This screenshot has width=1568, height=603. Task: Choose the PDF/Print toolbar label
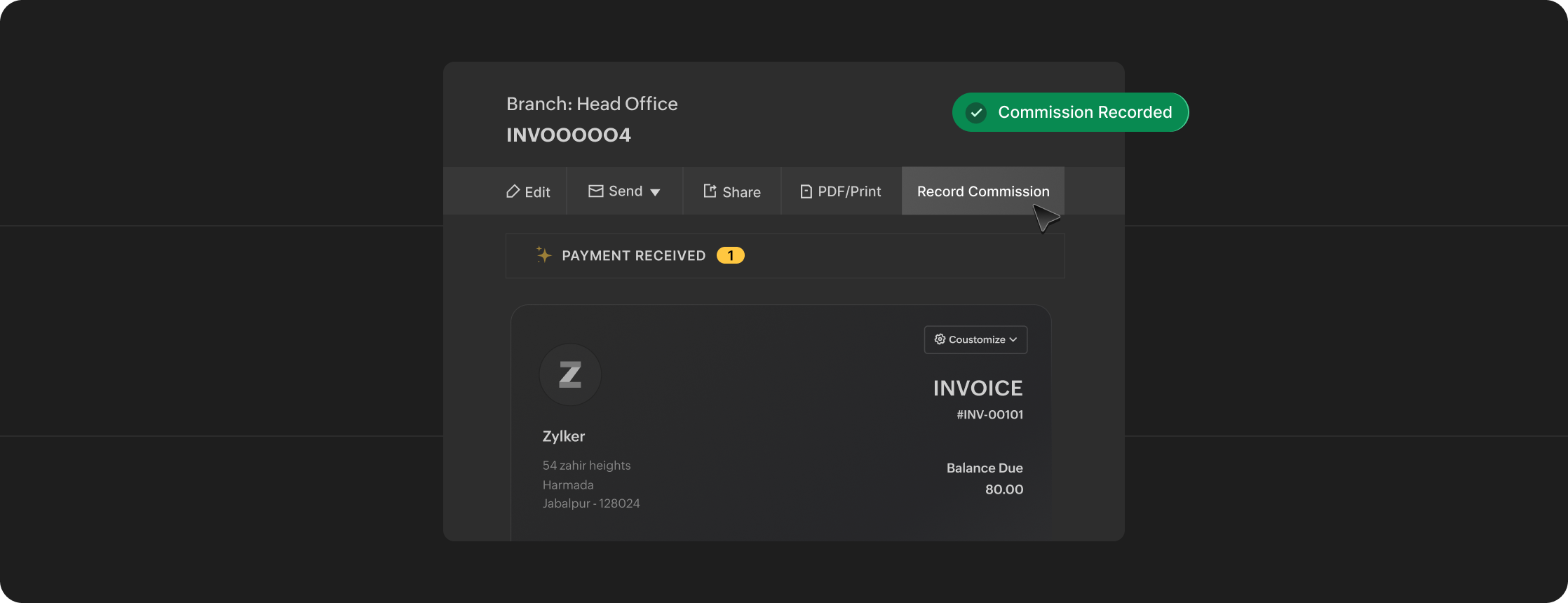coord(849,191)
